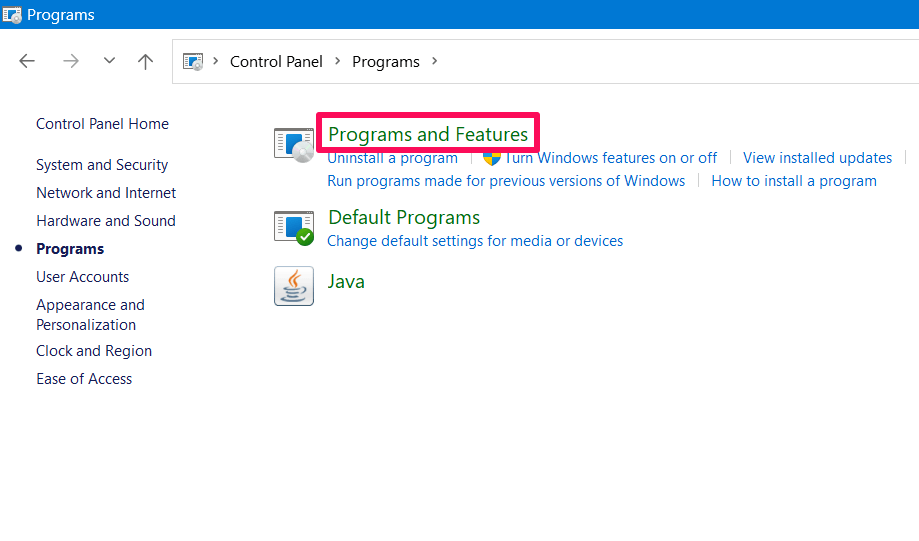Open Appearance and Personalization in the sidebar
919x541 pixels.
90,315
